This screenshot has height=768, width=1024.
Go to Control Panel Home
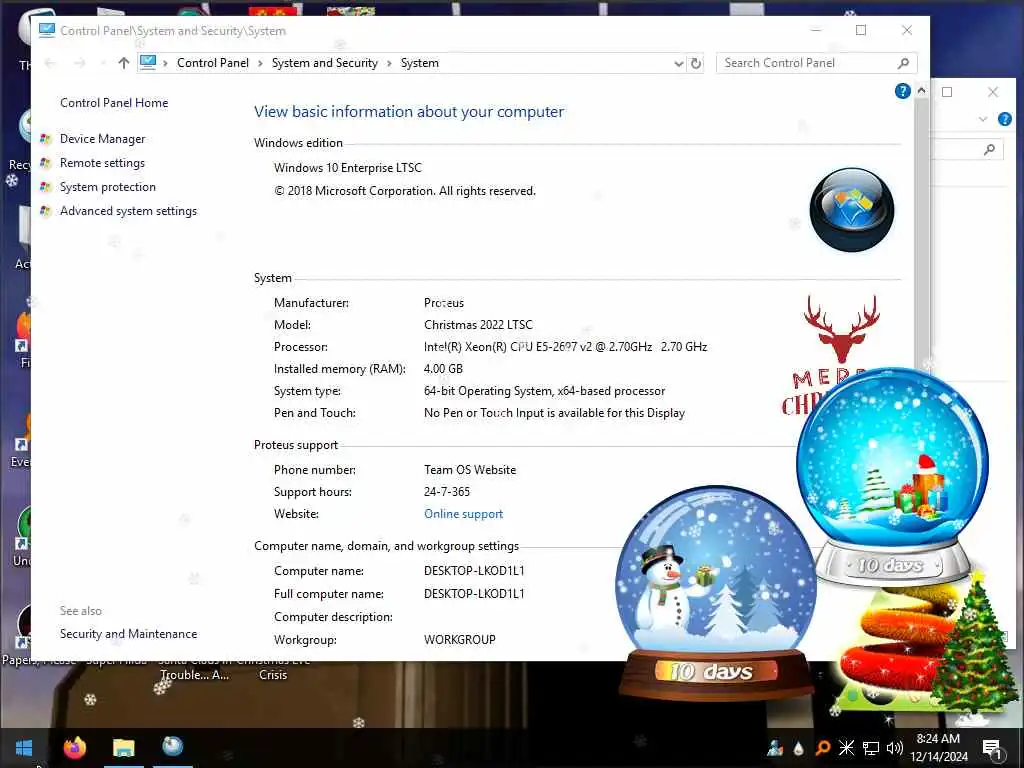pyautogui.click(x=114, y=103)
